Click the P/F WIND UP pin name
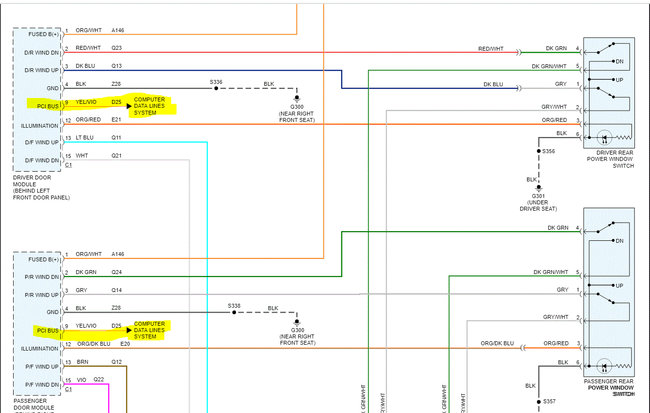Screen dimensions: 650x413 (42, 367)
